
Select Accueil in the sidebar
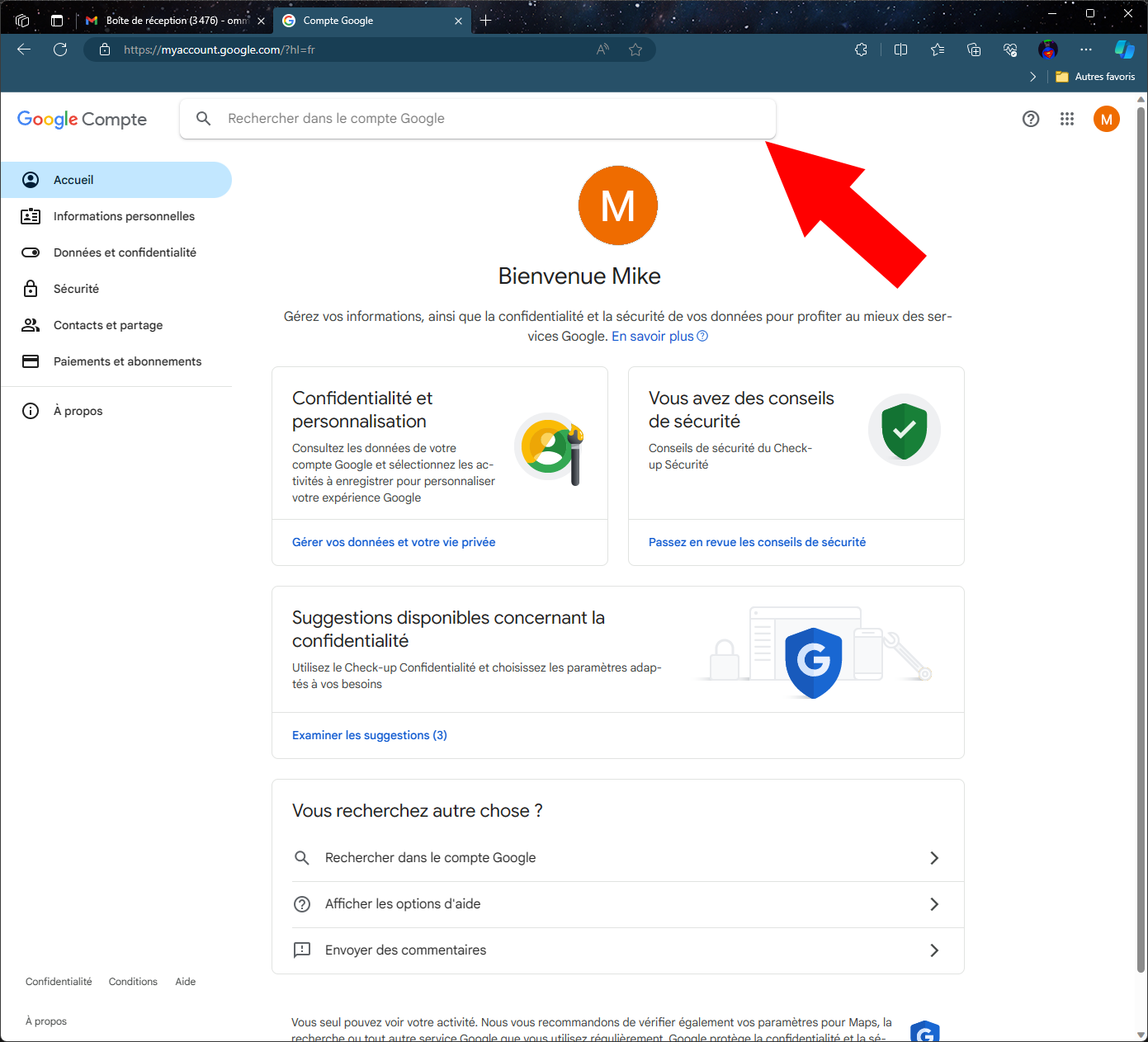coord(116,180)
